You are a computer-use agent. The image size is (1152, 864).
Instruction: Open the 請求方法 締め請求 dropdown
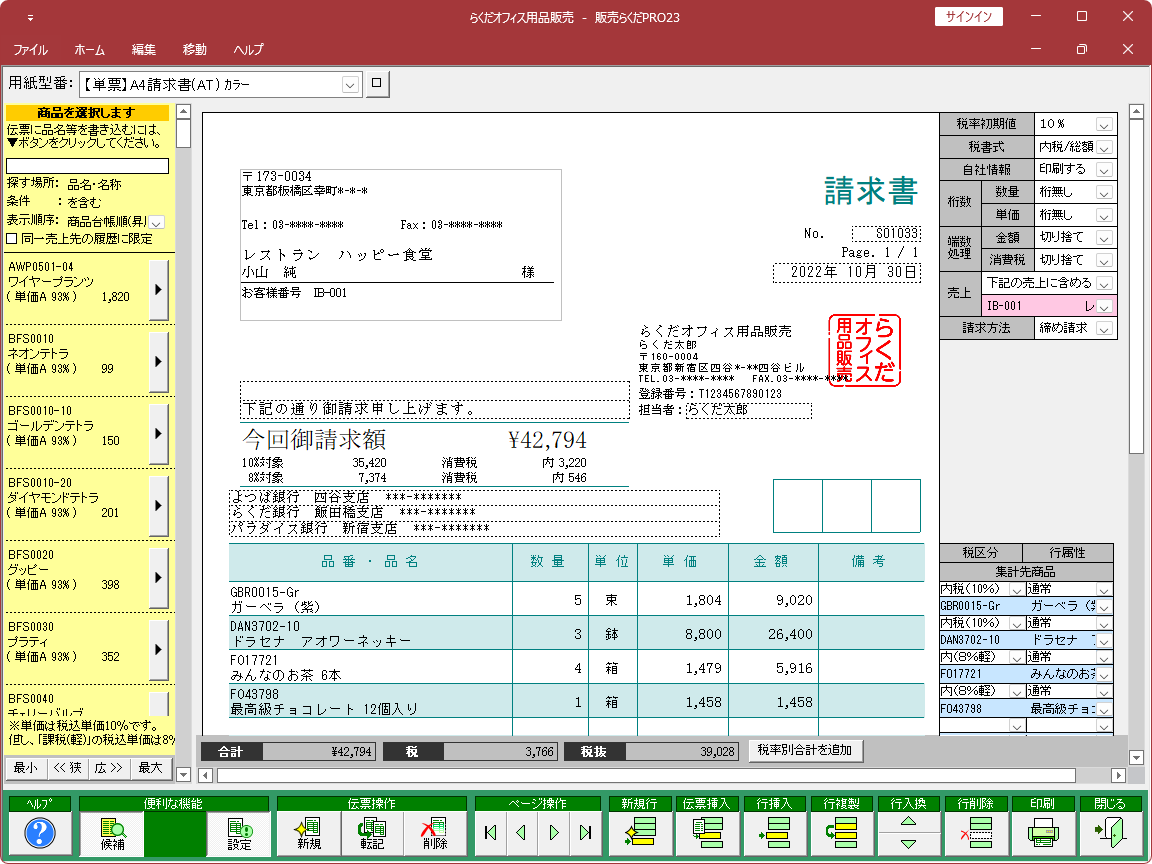coord(1104,329)
